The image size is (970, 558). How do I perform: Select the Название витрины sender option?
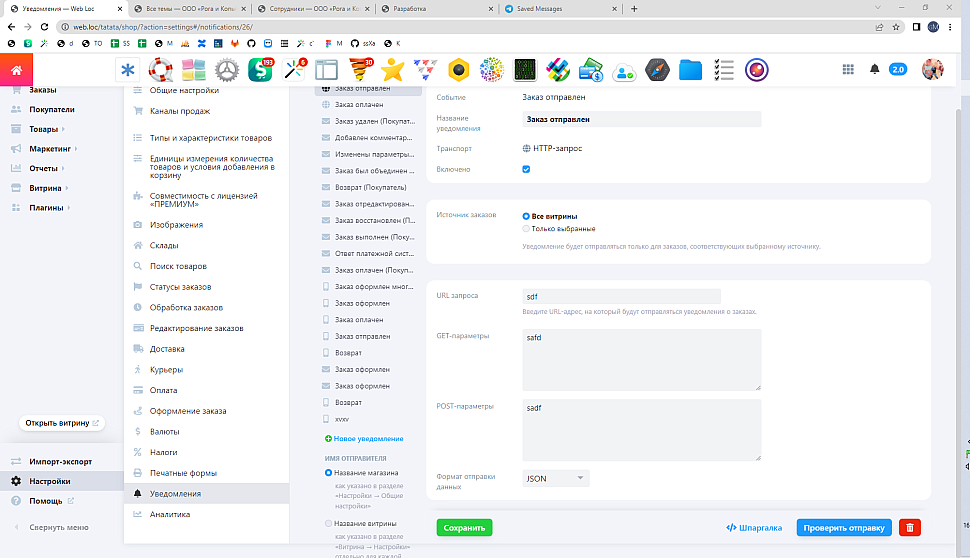329,523
